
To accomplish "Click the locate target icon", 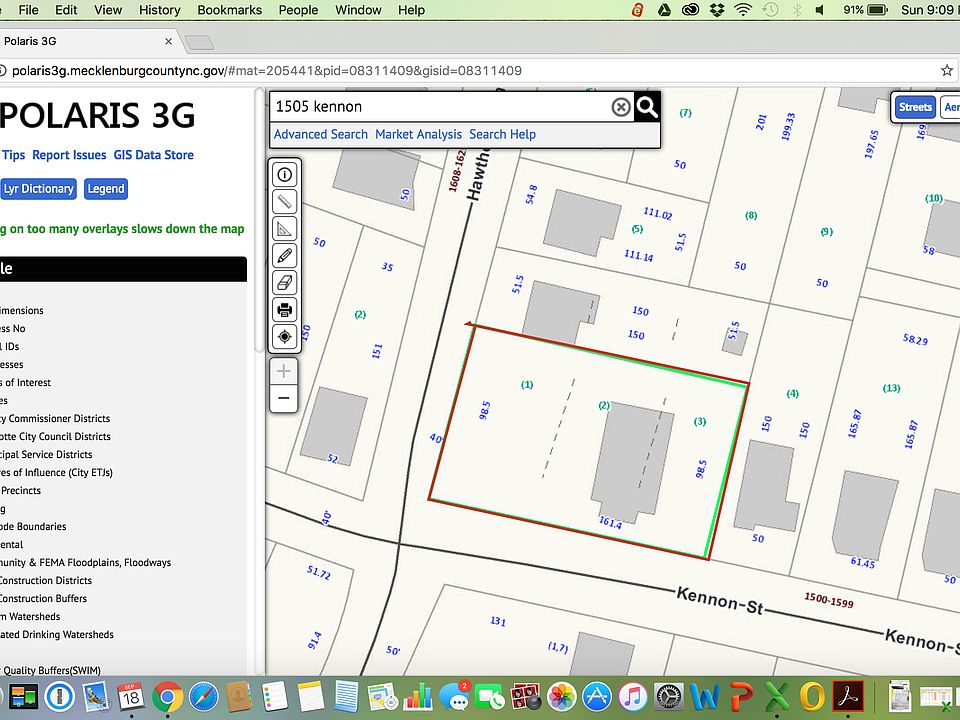I will pos(285,337).
